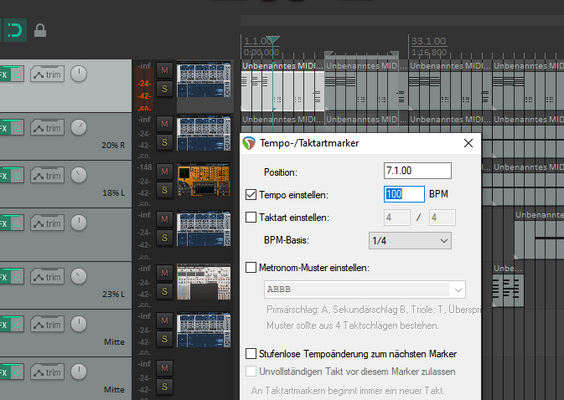Click FX power button on 23% L track

(17, 277)
